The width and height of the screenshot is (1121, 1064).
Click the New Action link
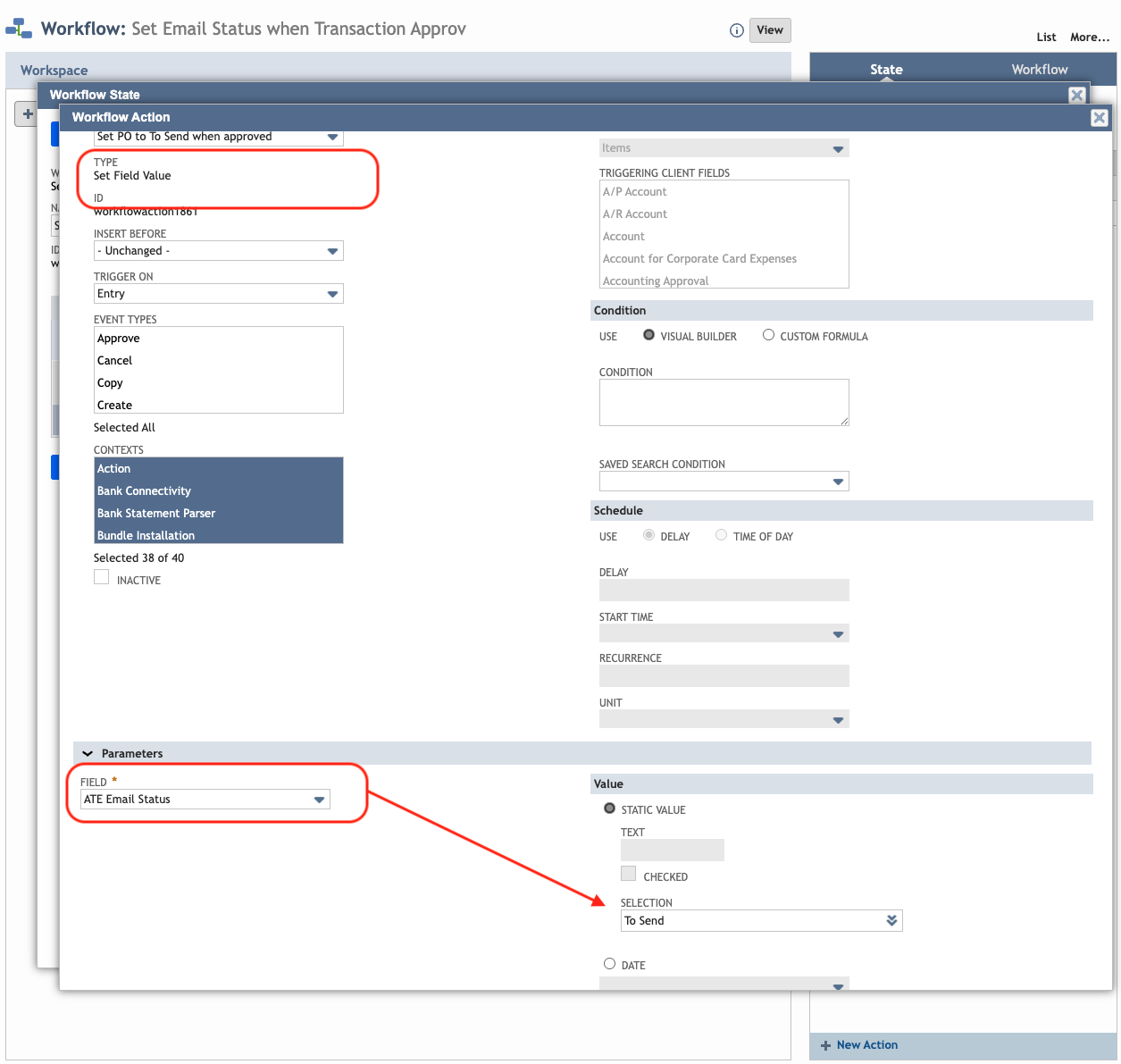(866, 1045)
